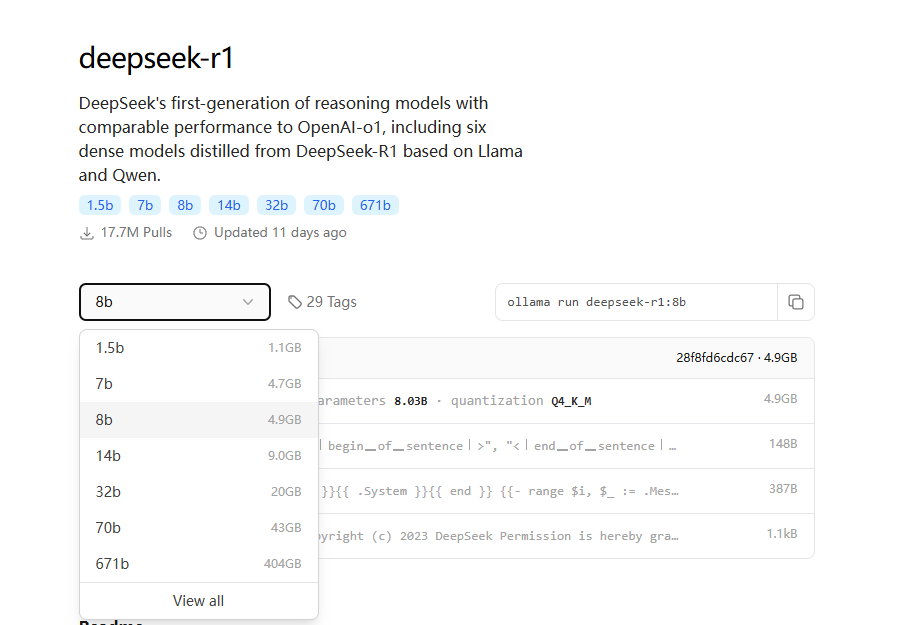This screenshot has width=901, height=625.
Task: Pick the 14b 9.0GB model
Action: click(x=198, y=456)
